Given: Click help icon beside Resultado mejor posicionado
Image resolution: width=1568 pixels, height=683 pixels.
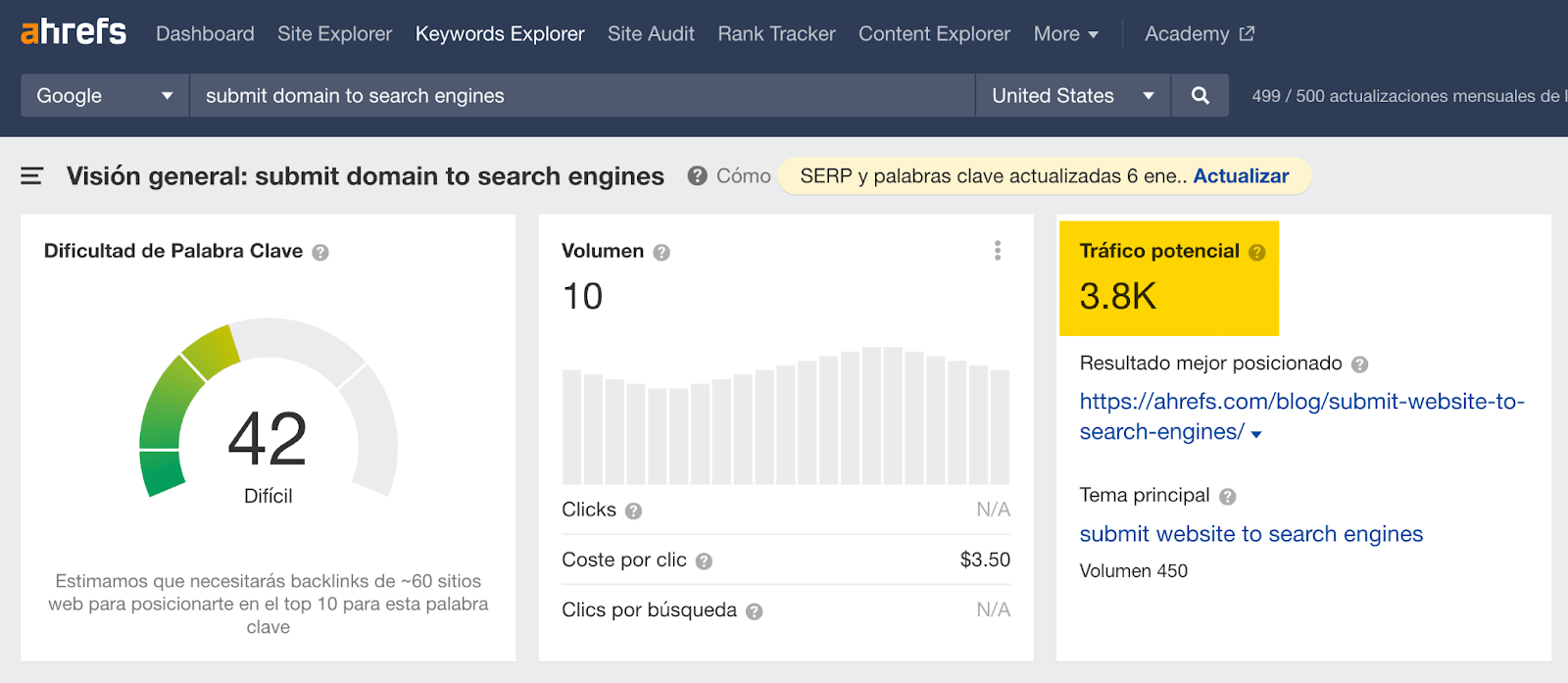Looking at the screenshot, I should pyautogui.click(x=1359, y=365).
